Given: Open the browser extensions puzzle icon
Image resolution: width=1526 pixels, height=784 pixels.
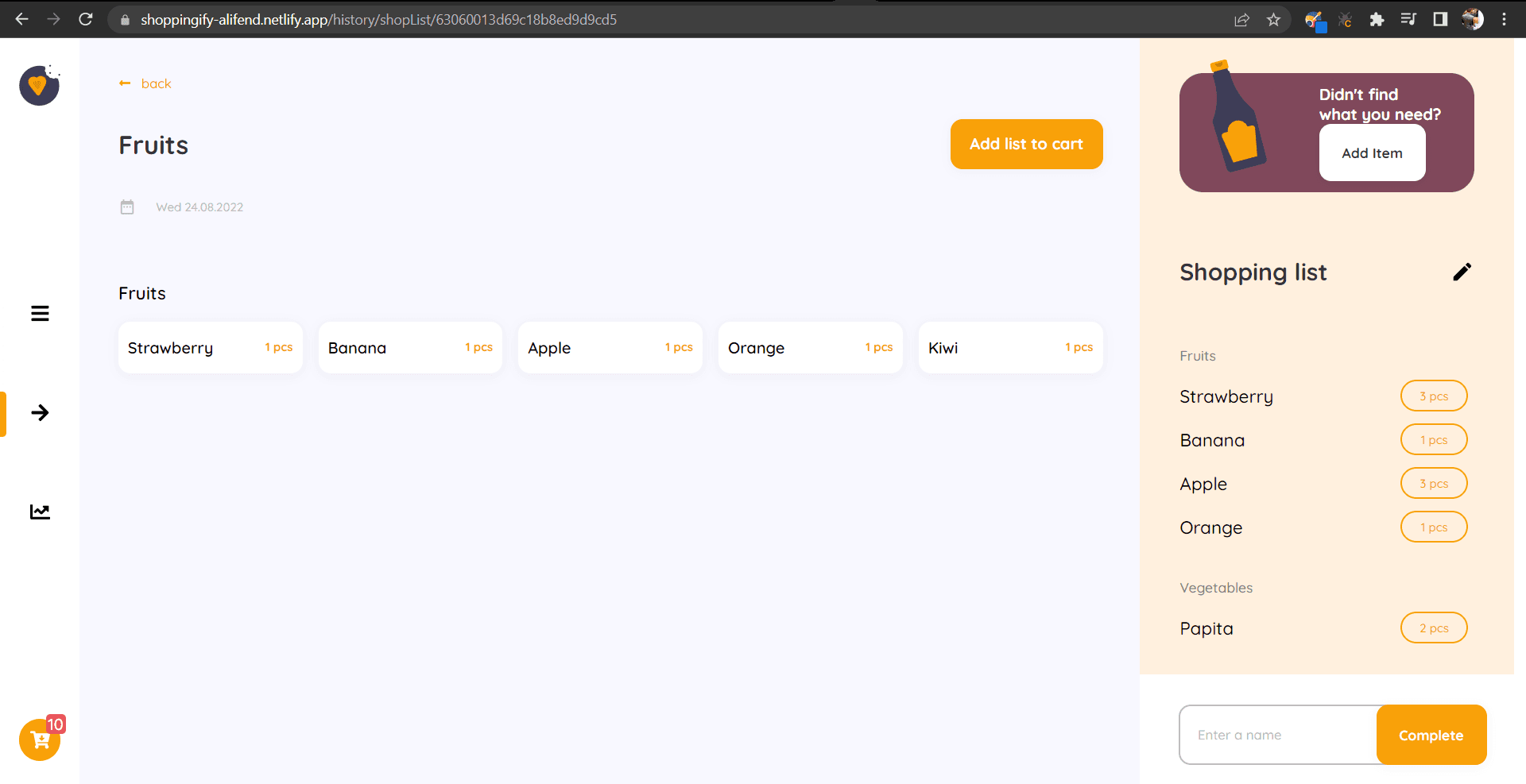Looking at the screenshot, I should (x=1377, y=20).
